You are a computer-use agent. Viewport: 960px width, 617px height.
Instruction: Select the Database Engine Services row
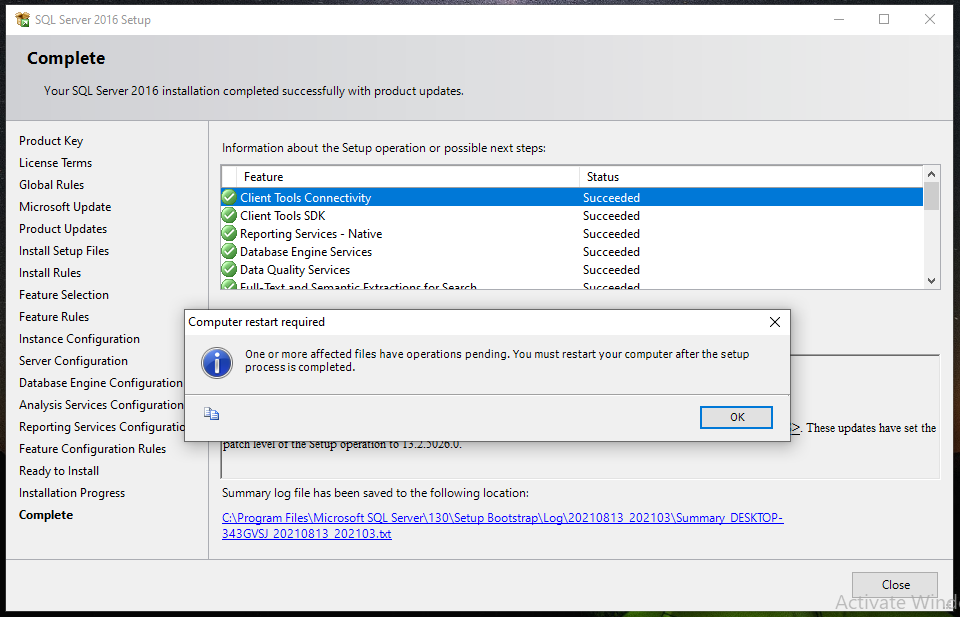click(x=572, y=252)
